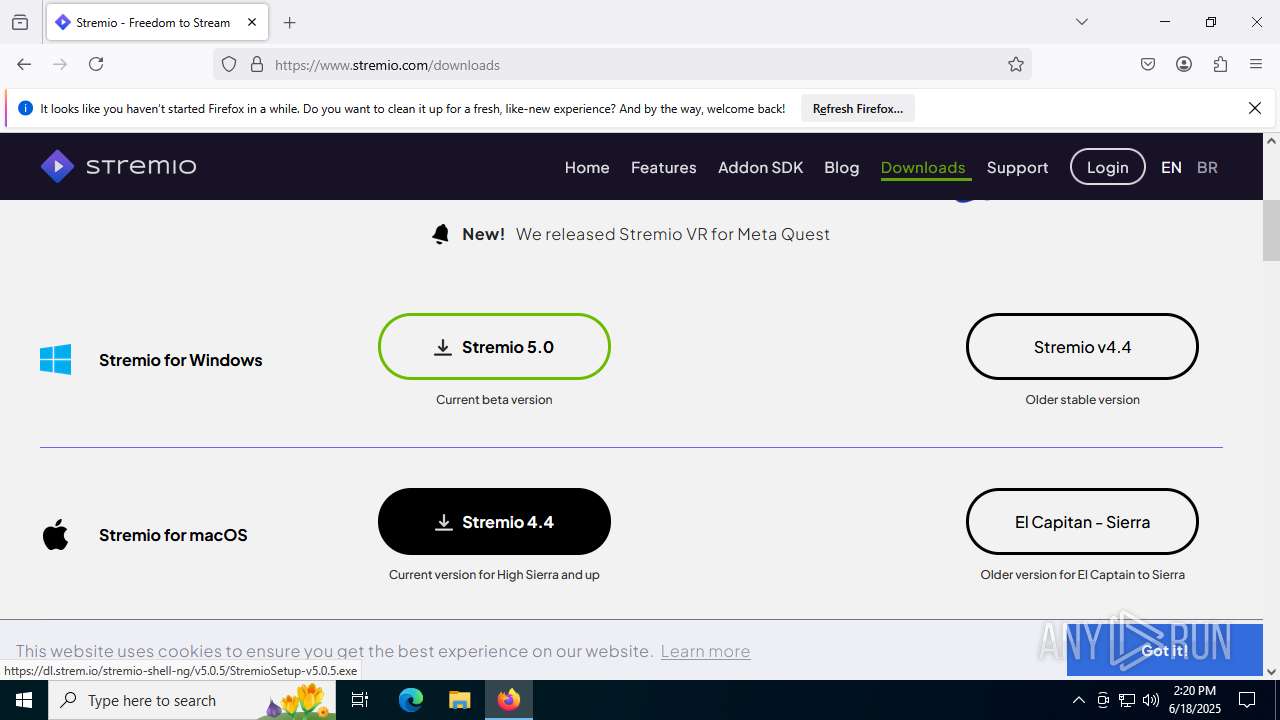The width and height of the screenshot is (1280, 720).
Task: Click the 'Current beta version' caption
Action: point(494,399)
